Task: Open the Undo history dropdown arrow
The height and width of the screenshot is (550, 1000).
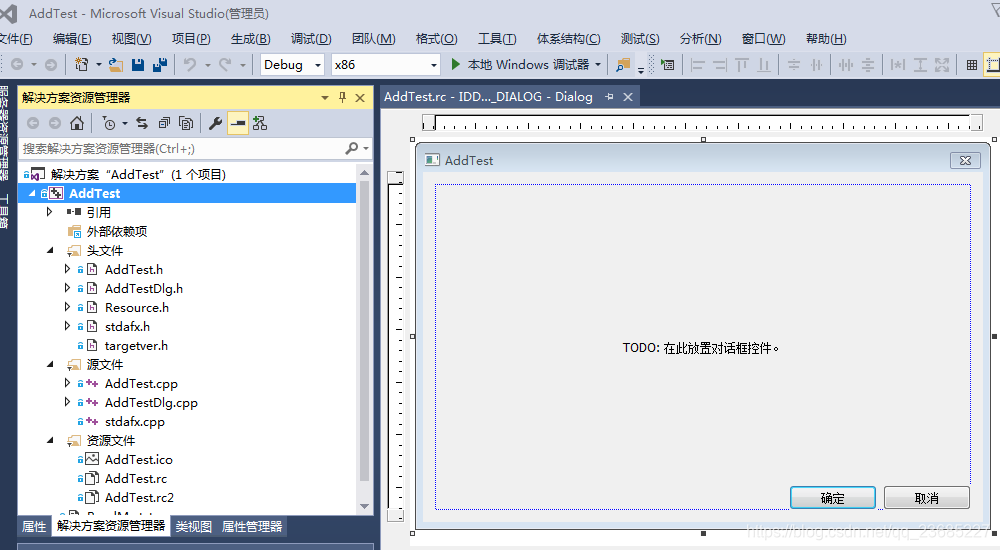Action: pyautogui.click(x=207, y=64)
